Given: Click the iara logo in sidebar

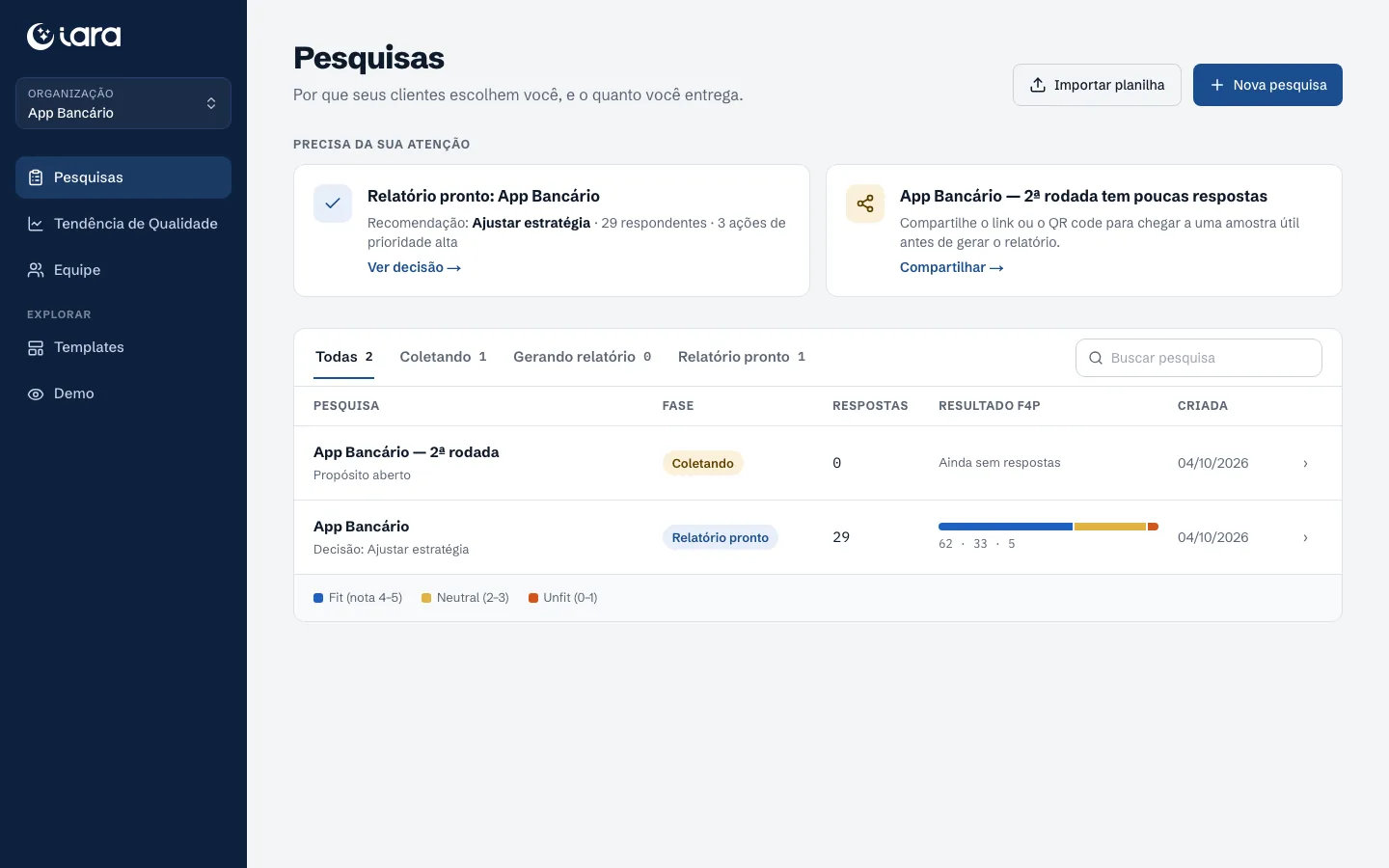Looking at the screenshot, I should tap(74, 37).
